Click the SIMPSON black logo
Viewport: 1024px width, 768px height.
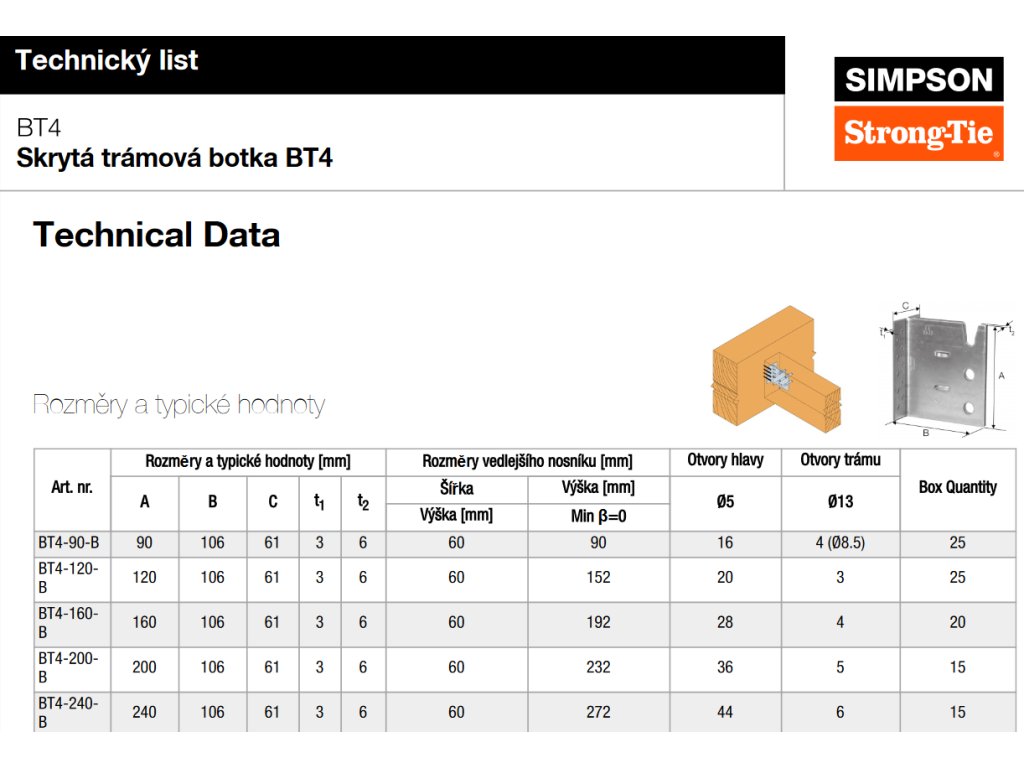[x=918, y=80]
